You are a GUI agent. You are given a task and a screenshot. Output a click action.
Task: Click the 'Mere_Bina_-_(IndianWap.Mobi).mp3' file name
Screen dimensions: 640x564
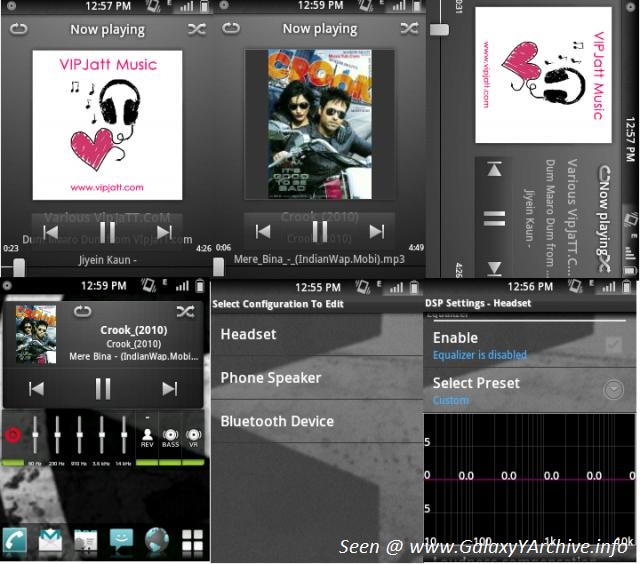319,259
